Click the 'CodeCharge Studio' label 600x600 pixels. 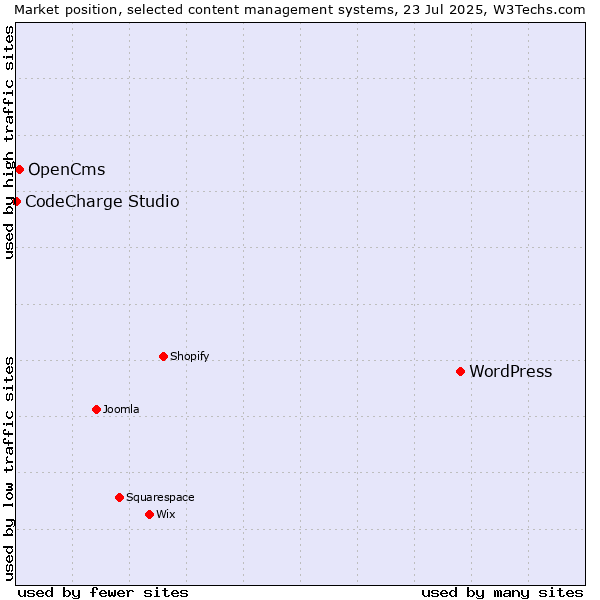pos(102,202)
